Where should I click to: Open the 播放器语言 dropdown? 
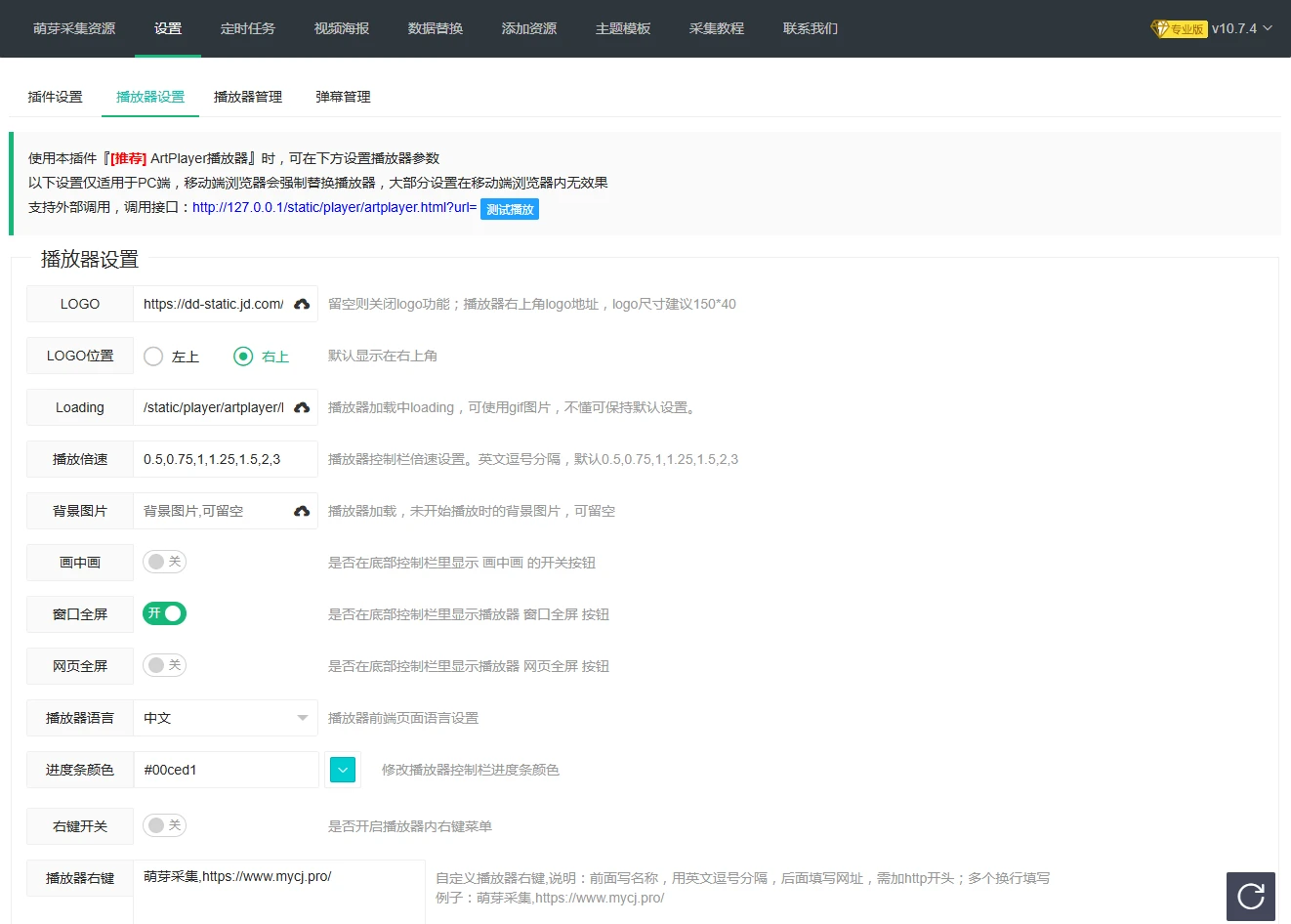click(x=225, y=718)
